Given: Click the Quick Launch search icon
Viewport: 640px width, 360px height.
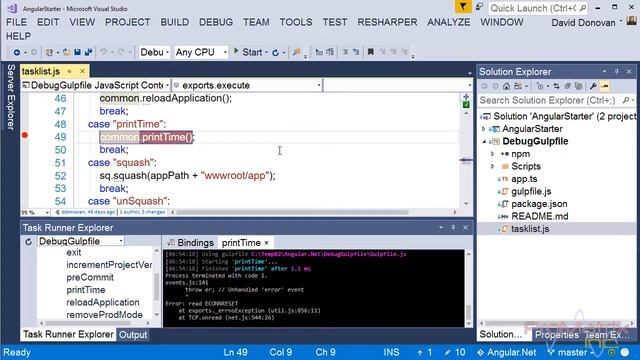Looking at the screenshot, I should (583, 8).
